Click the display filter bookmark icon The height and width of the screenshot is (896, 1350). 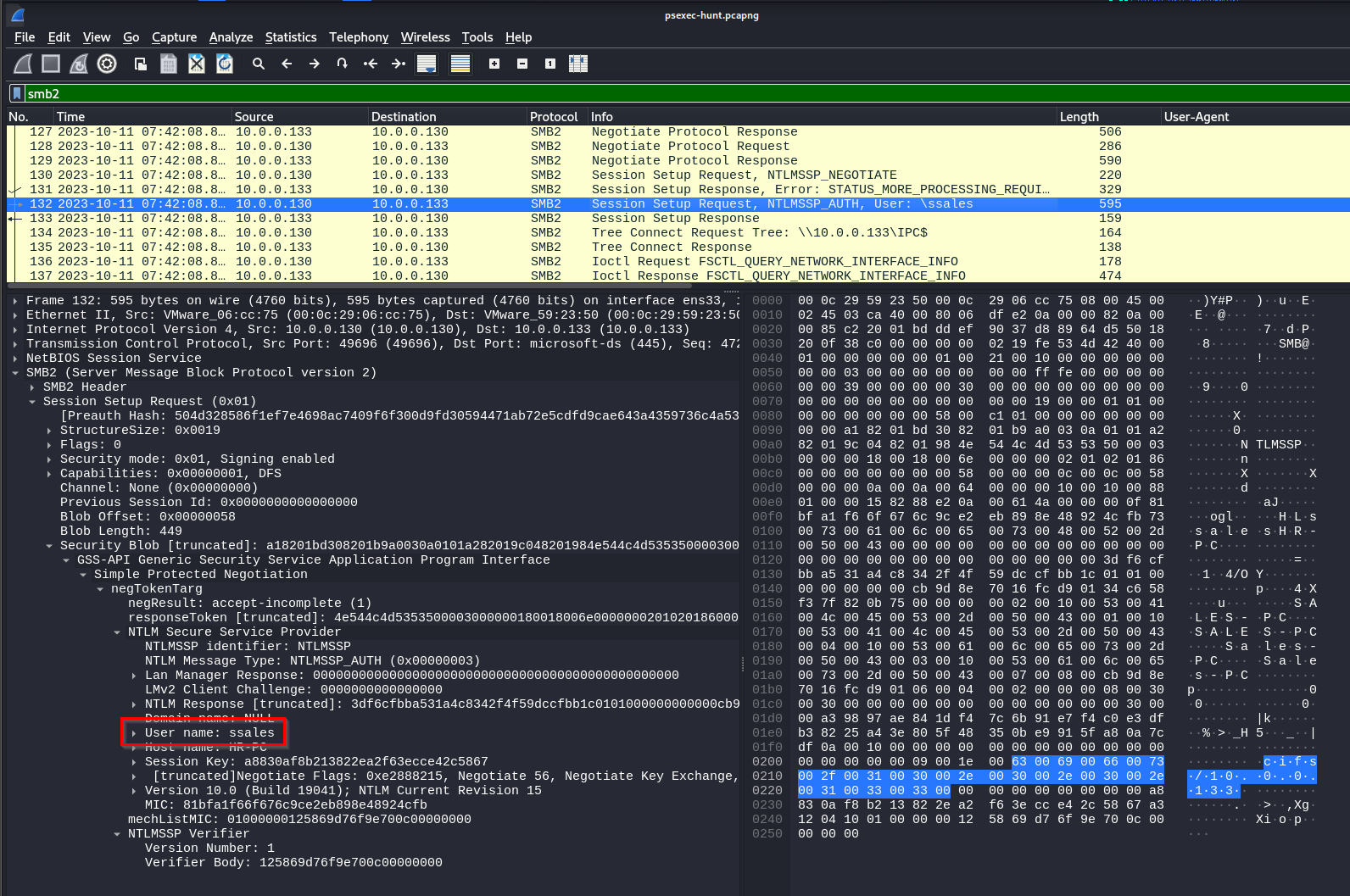point(16,93)
